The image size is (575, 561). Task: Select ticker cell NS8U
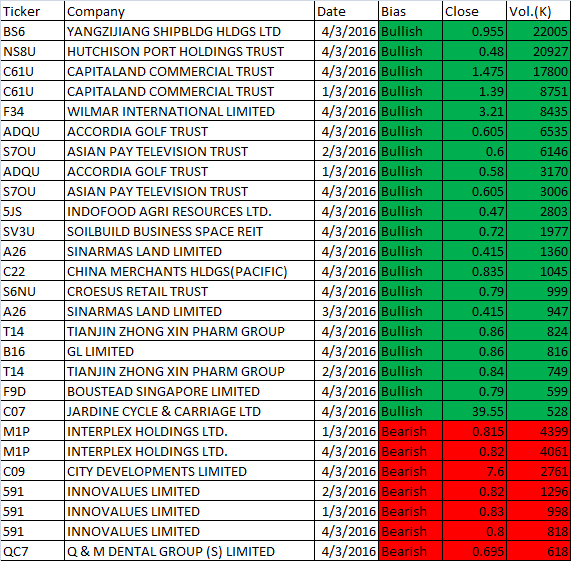point(32,51)
